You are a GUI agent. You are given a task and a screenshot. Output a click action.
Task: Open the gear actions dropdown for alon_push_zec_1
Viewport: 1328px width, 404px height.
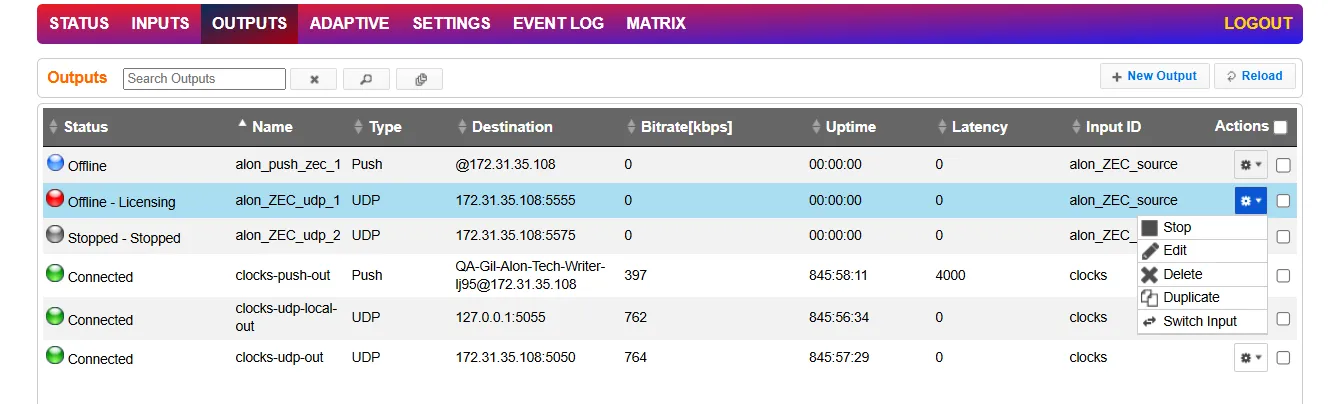[x=1250, y=164]
